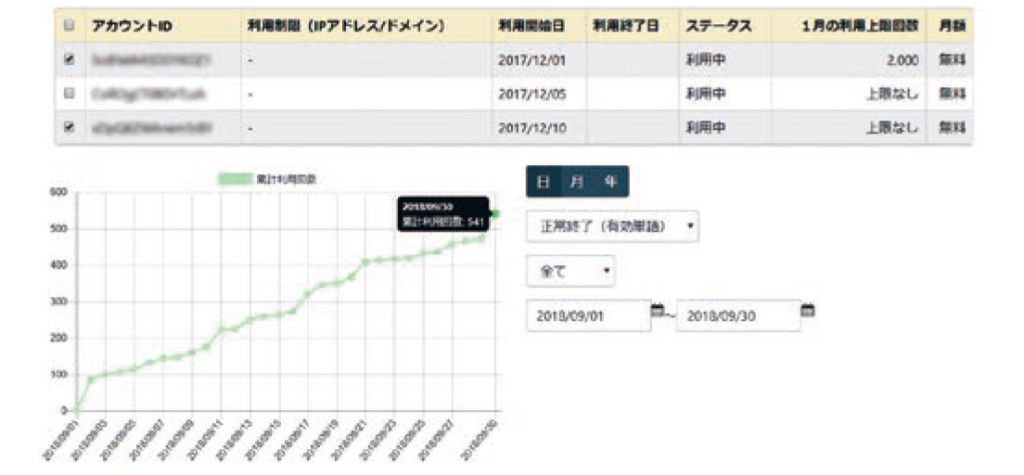
Task: Switch chart to 月 (monthly) view
Action: pos(576,181)
